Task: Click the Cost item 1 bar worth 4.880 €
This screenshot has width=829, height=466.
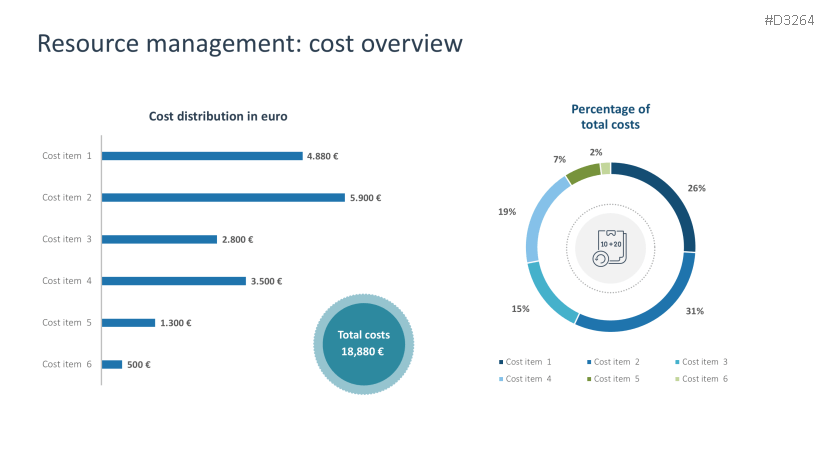Action: 202,156
